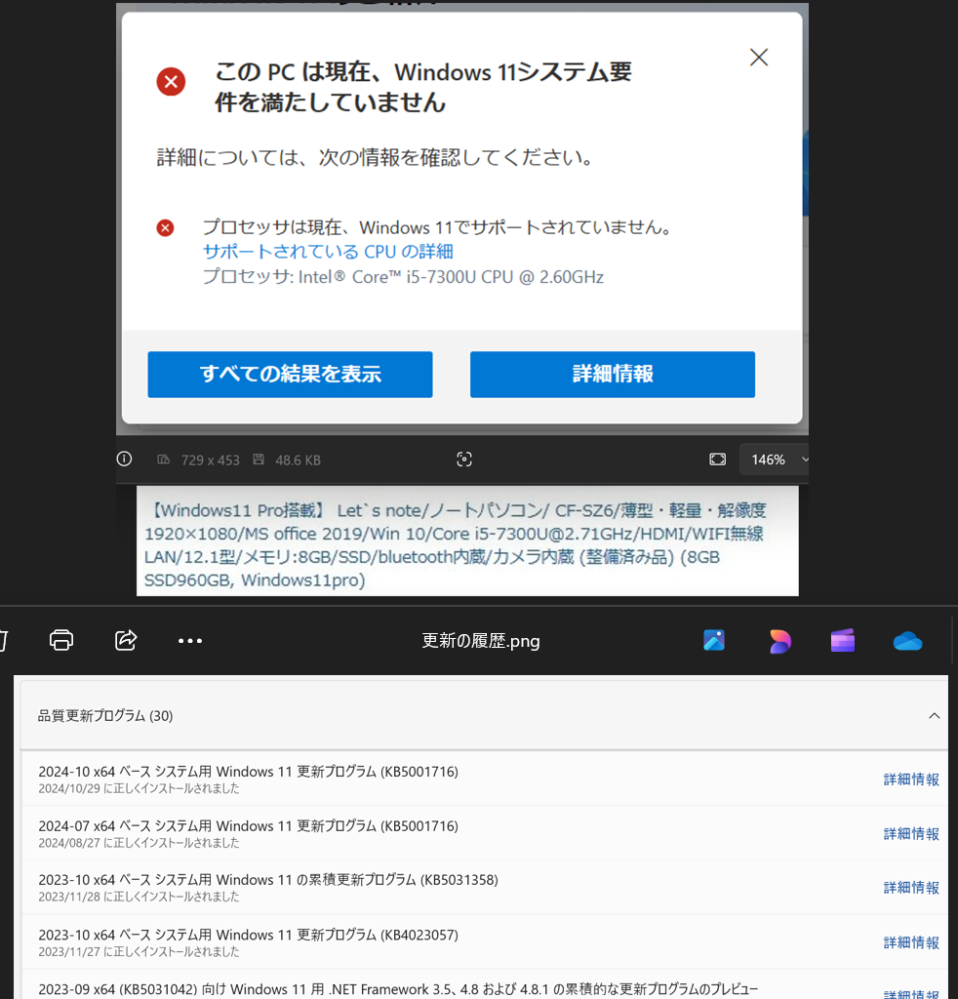Click the Print icon
This screenshot has width=958, height=999.
61,640
